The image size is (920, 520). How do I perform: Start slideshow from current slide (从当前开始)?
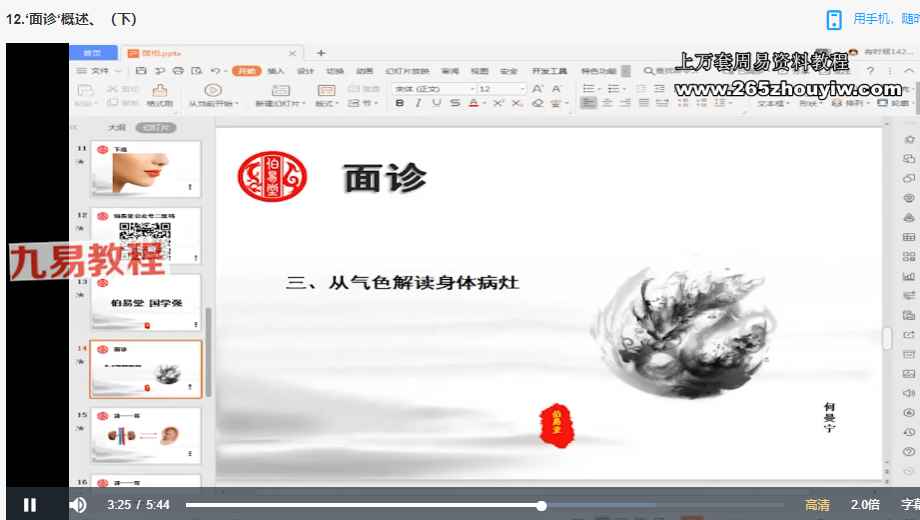213,96
